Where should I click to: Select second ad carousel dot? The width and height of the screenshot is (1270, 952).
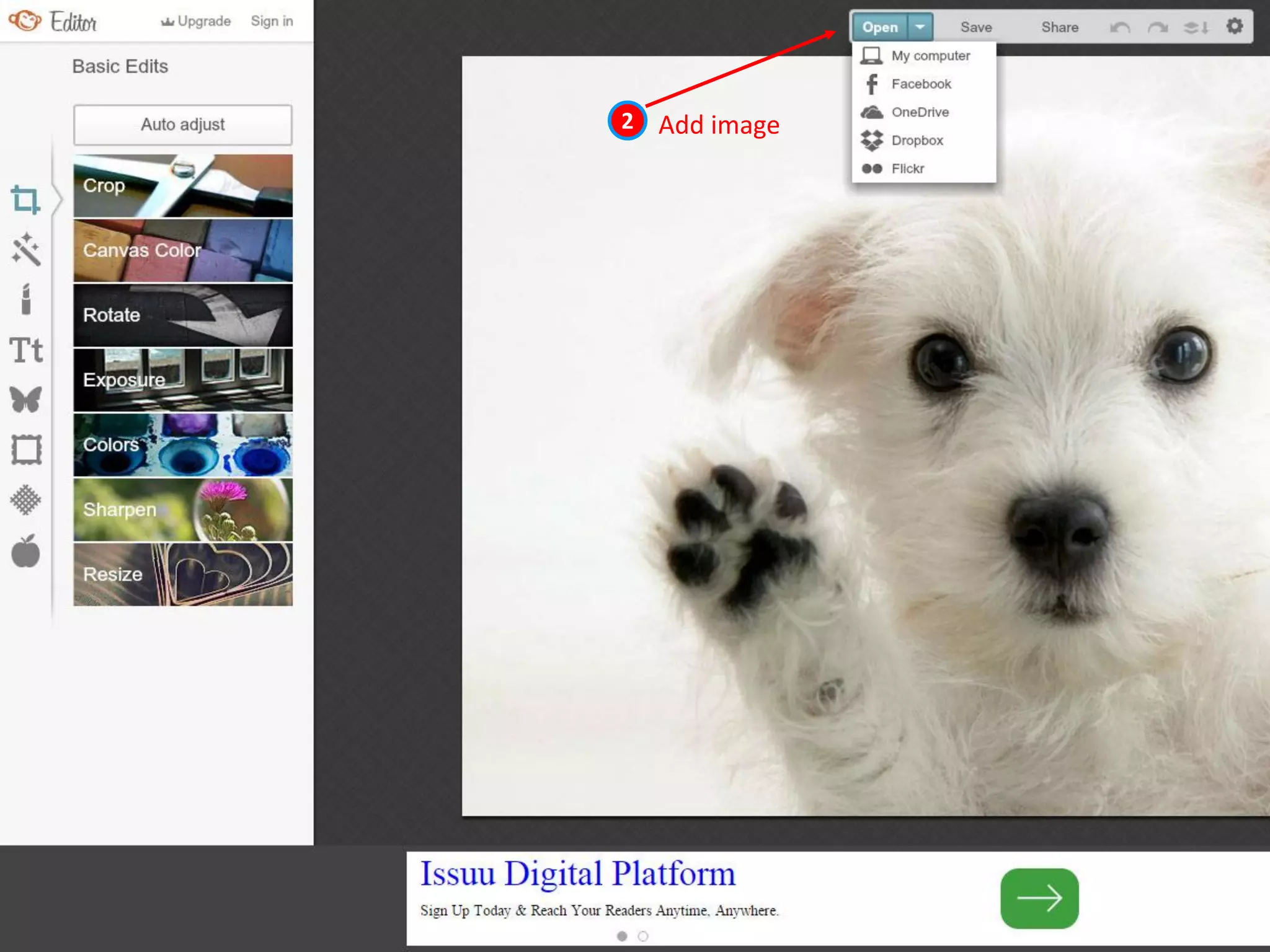pos(643,936)
